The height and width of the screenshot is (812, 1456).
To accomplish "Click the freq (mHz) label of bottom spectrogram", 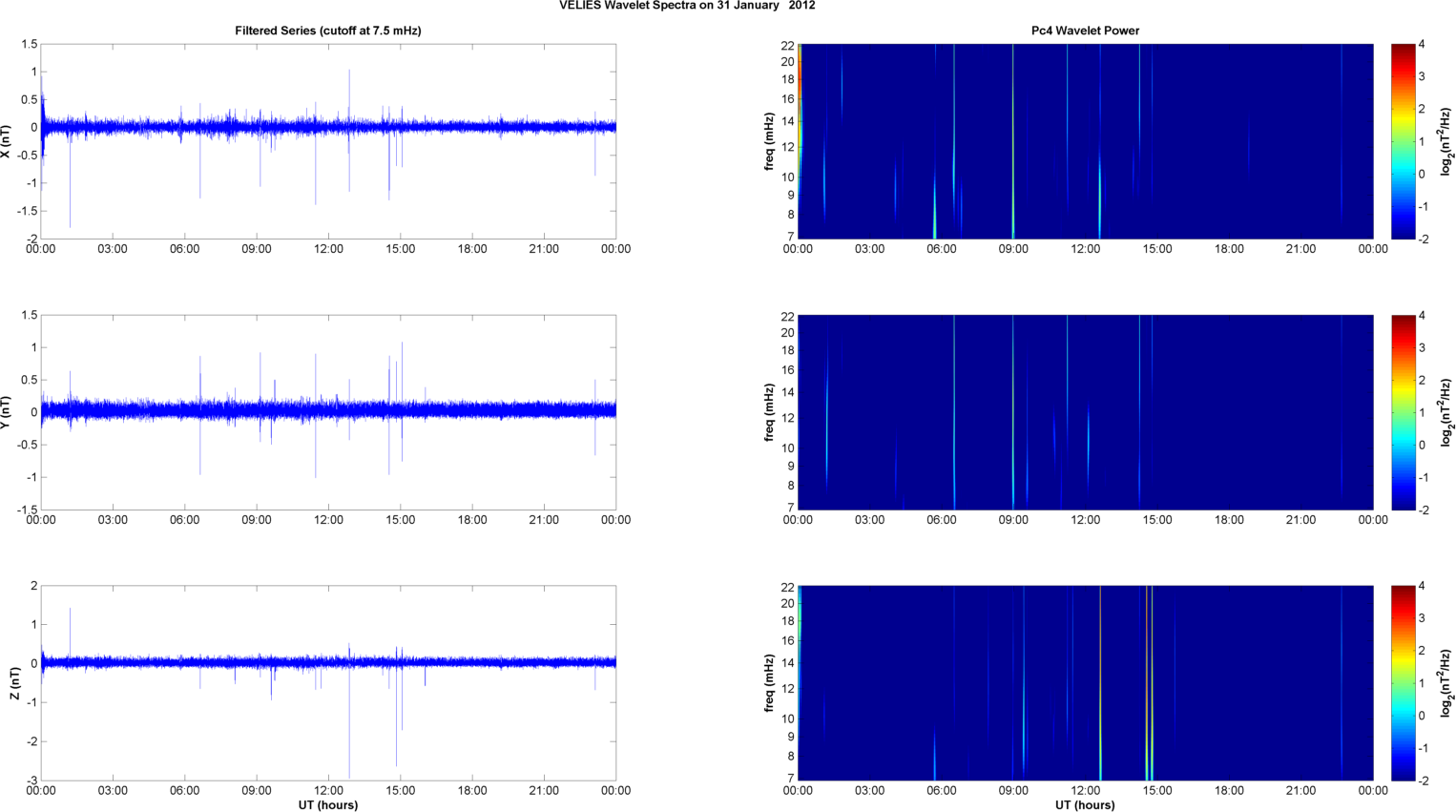I will pyautogui.click(x=768, y=683).
